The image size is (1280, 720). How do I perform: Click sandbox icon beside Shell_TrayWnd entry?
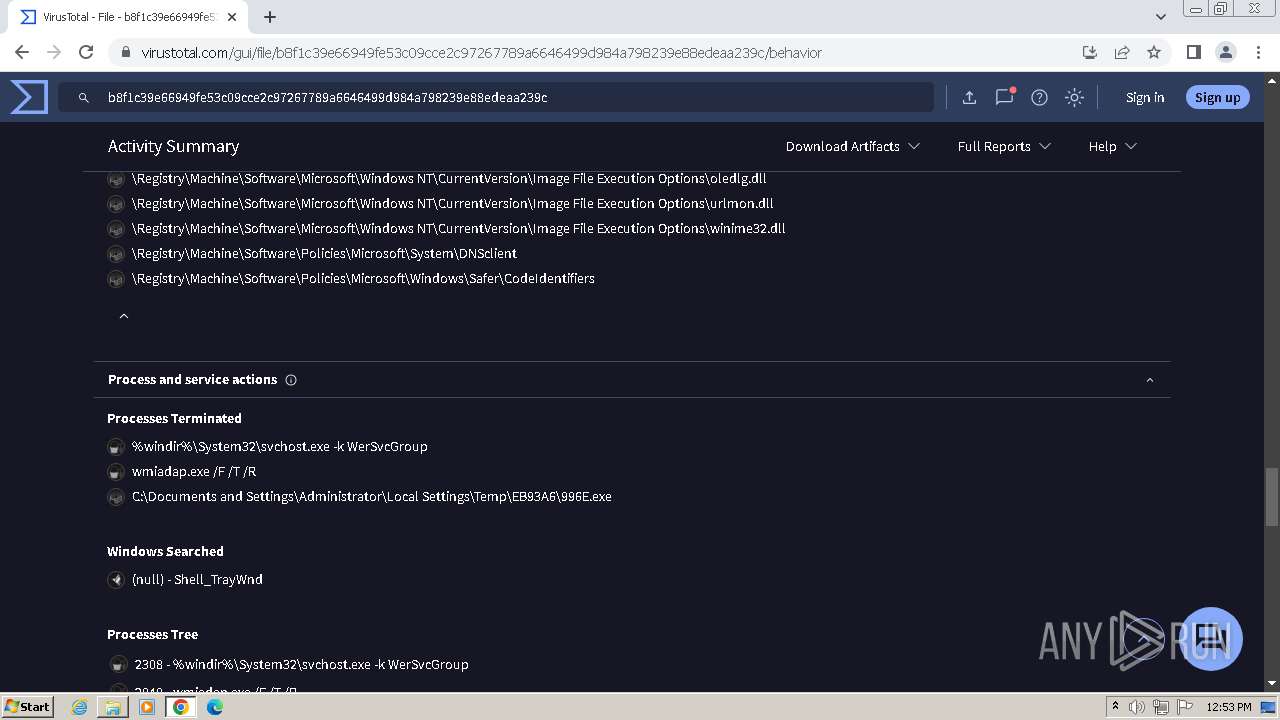coord(116,580)
